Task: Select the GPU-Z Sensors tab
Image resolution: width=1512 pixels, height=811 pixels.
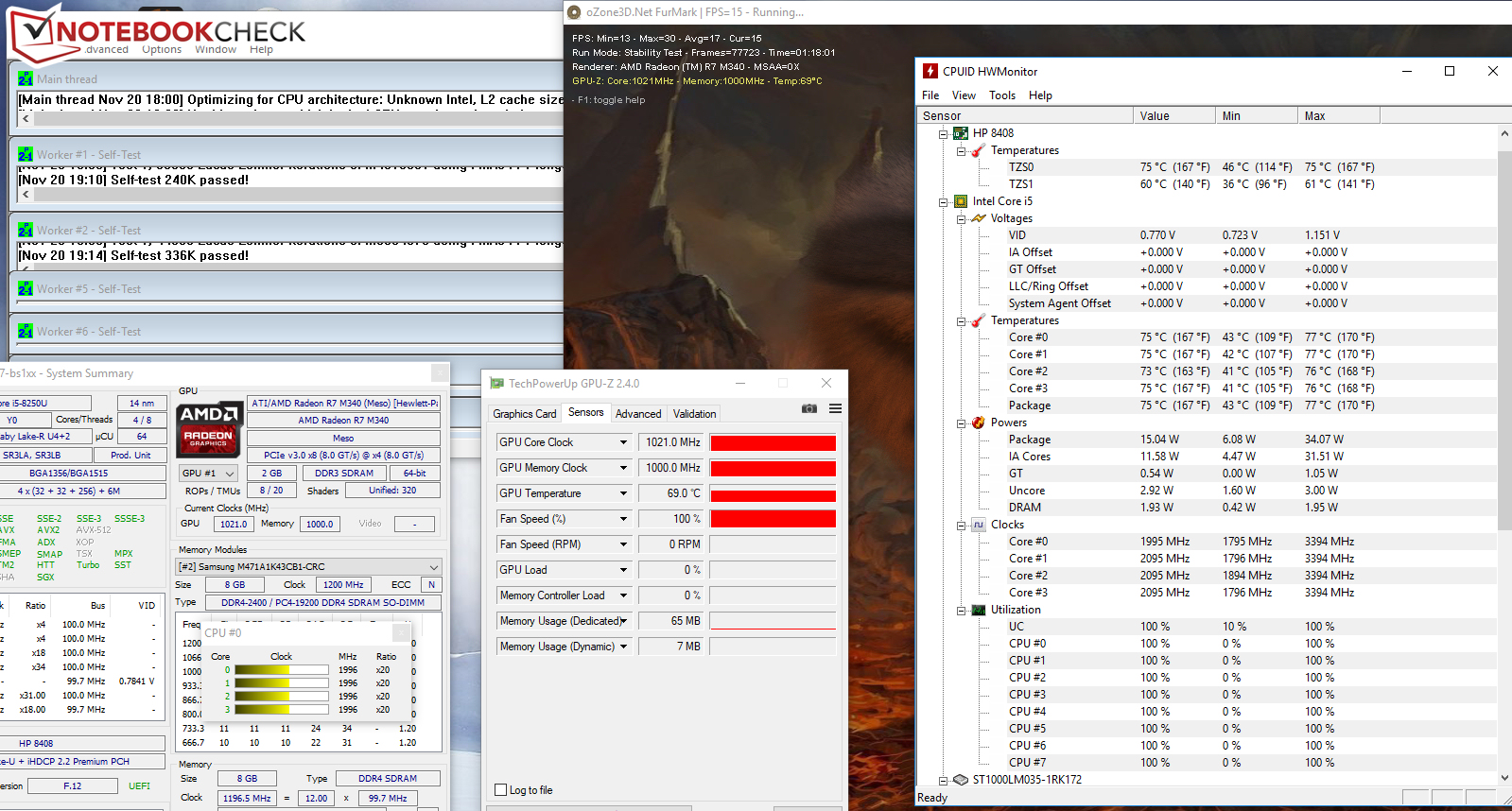Action: (x=585, y=412)
